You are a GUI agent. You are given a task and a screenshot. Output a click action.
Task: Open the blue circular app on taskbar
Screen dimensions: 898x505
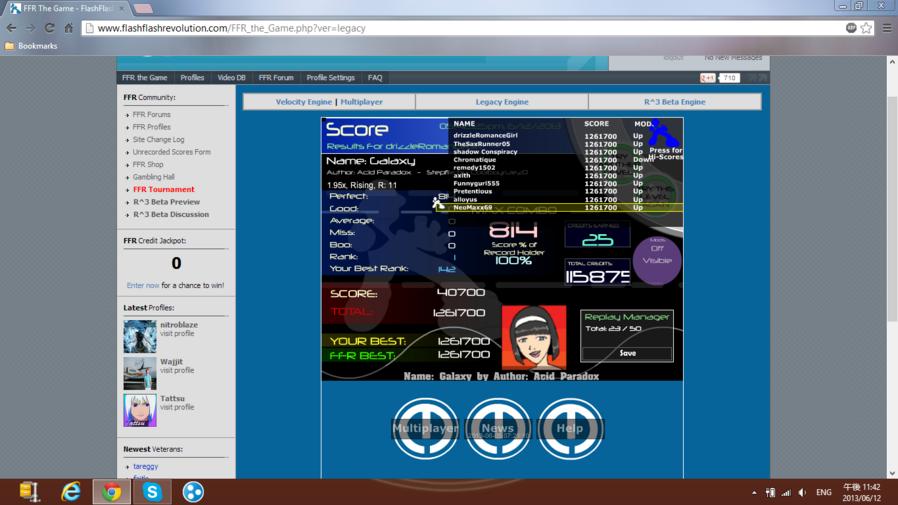pos(193,492)
